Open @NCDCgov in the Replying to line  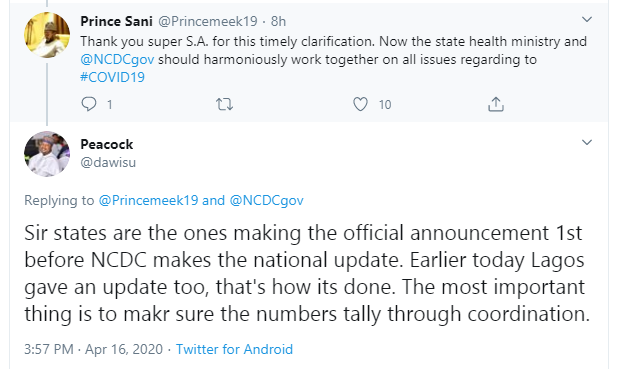point(266,200)
